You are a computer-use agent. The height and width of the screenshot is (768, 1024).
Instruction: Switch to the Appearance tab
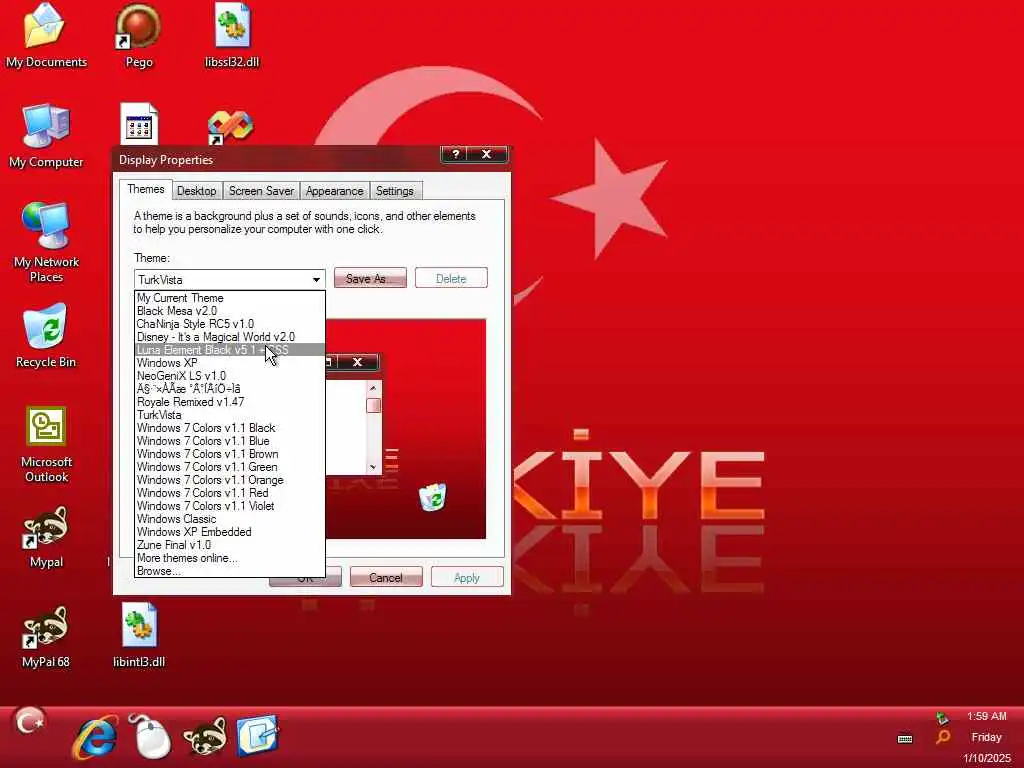[334, 191]
